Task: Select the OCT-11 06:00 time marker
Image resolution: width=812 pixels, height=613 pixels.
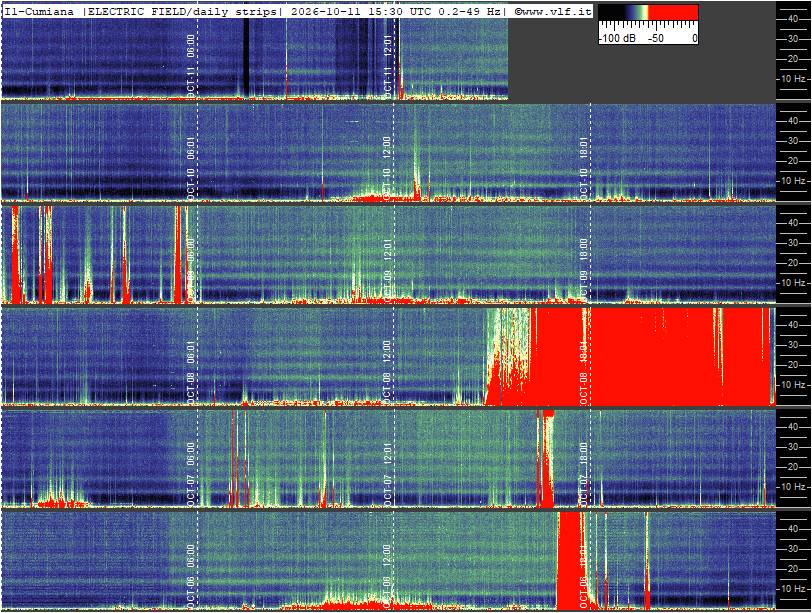Action: point(191,66)
